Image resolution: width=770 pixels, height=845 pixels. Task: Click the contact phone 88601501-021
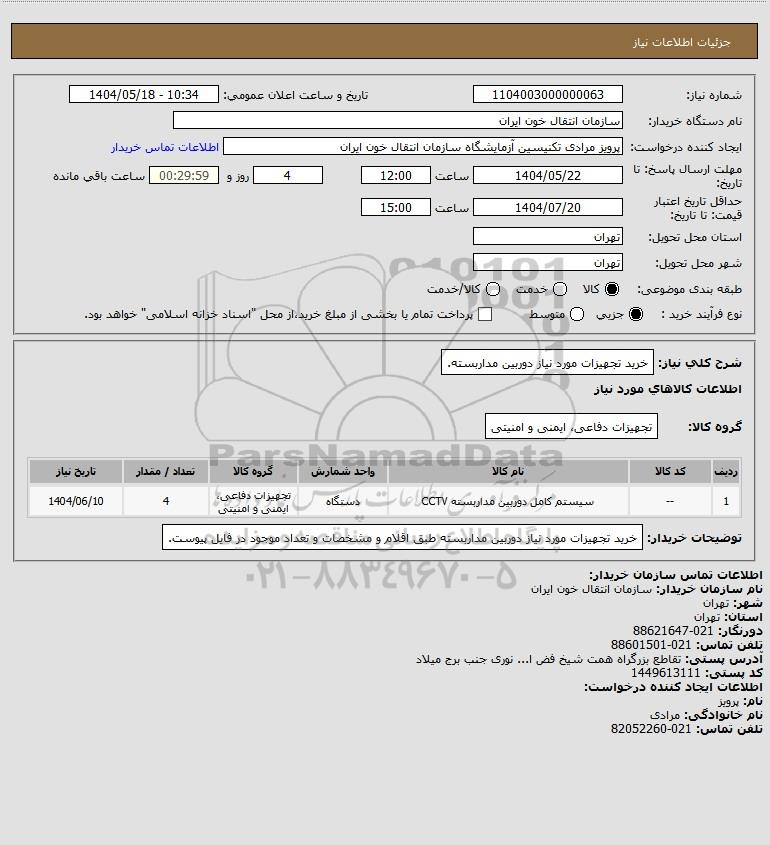click(651, 645)
